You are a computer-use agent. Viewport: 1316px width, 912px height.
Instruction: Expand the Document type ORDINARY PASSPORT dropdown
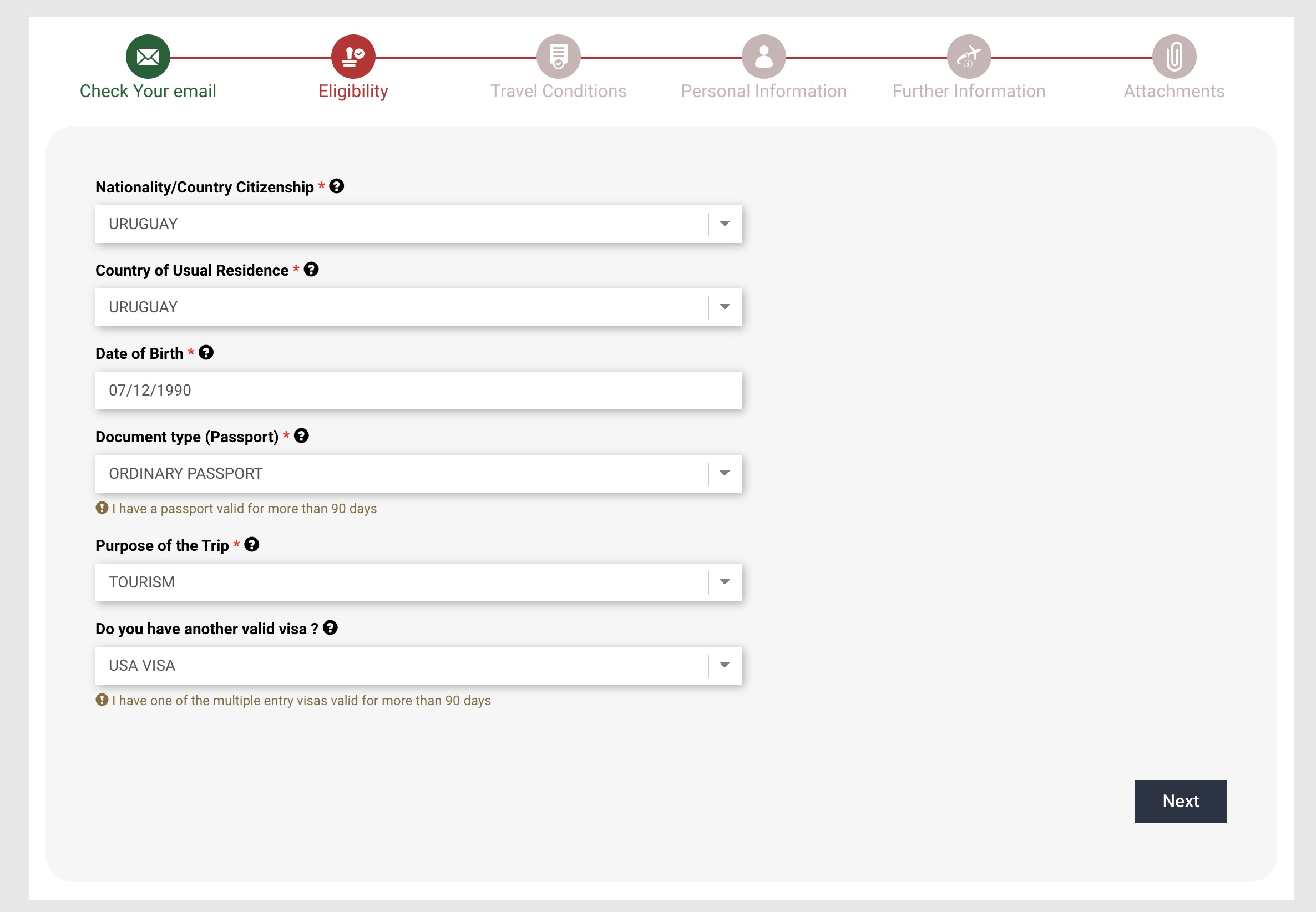724,474
